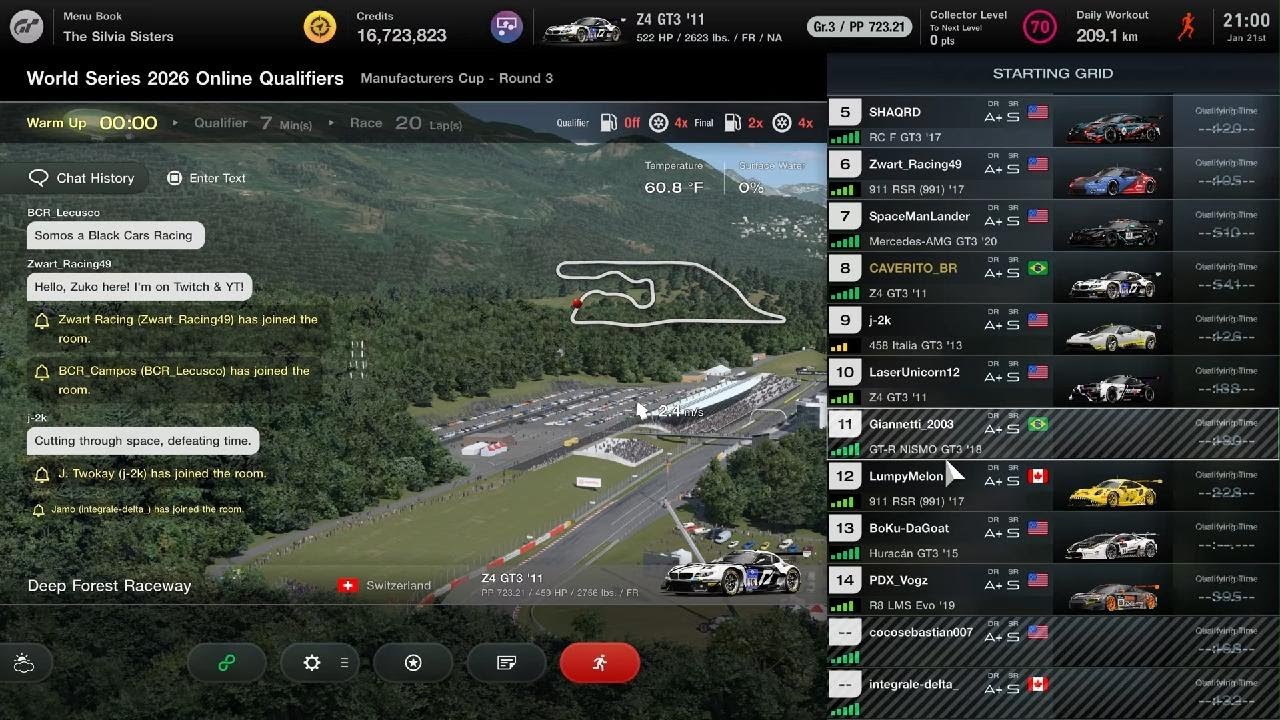
Task: Select Zwart_Racing49 grid entry
Action: (x=1054, y=173)
